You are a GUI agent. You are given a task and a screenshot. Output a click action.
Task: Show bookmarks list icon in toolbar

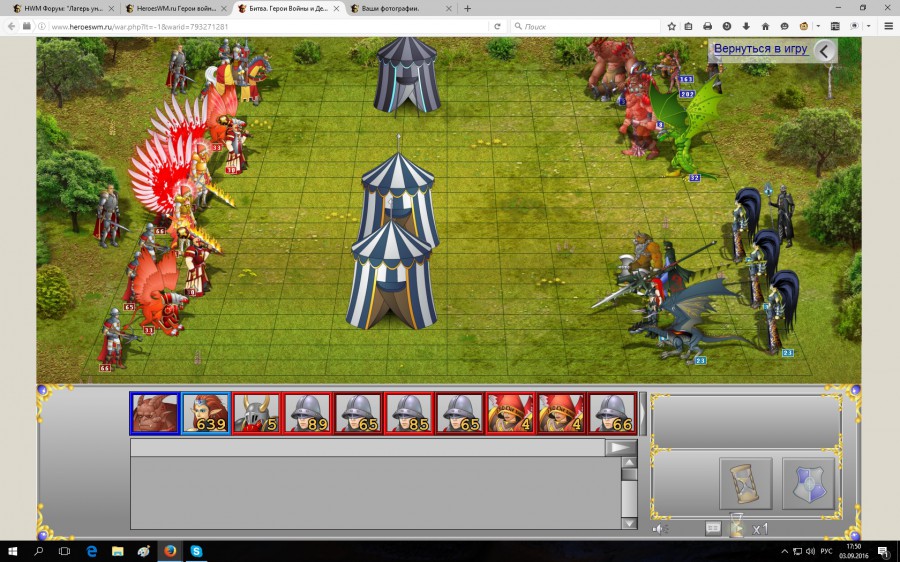click(x=689, y=26)
